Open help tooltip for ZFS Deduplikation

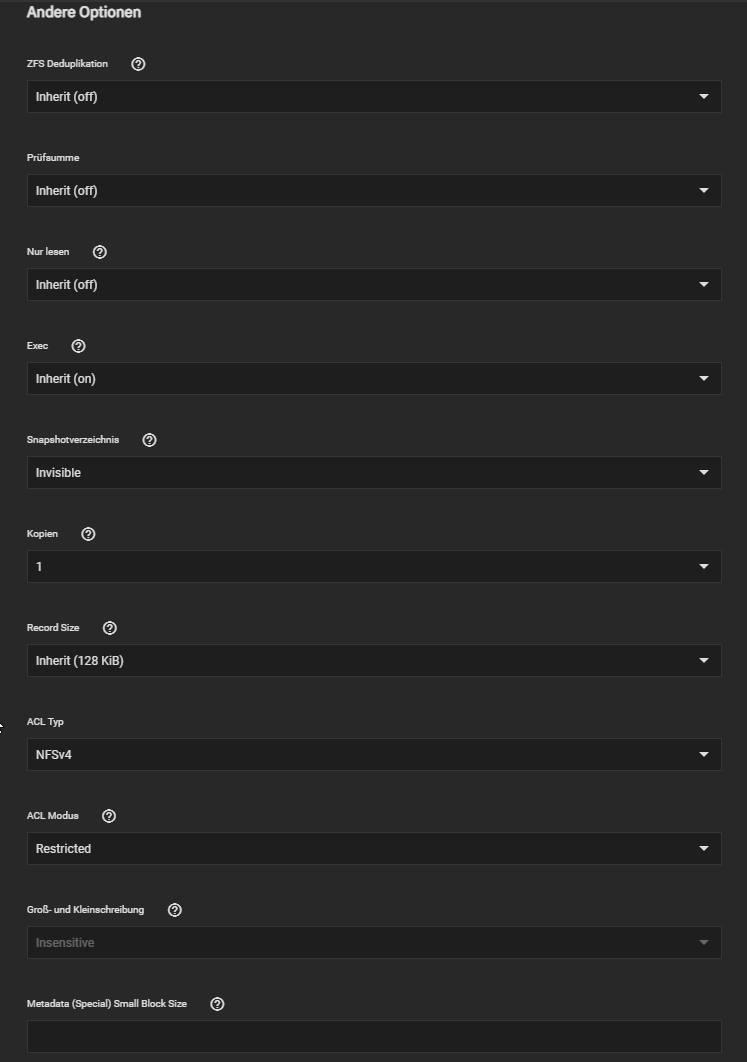tap(138, 64)
